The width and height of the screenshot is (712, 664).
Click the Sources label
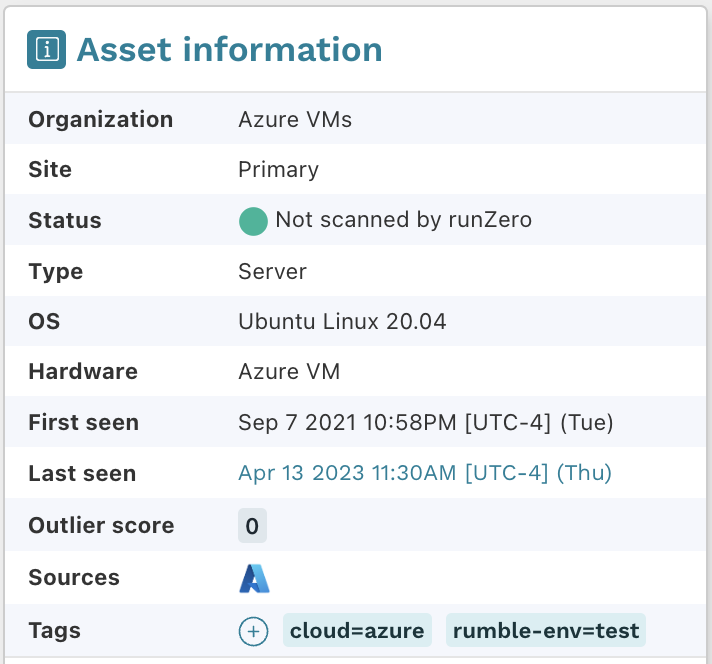(x=74, y=578)
